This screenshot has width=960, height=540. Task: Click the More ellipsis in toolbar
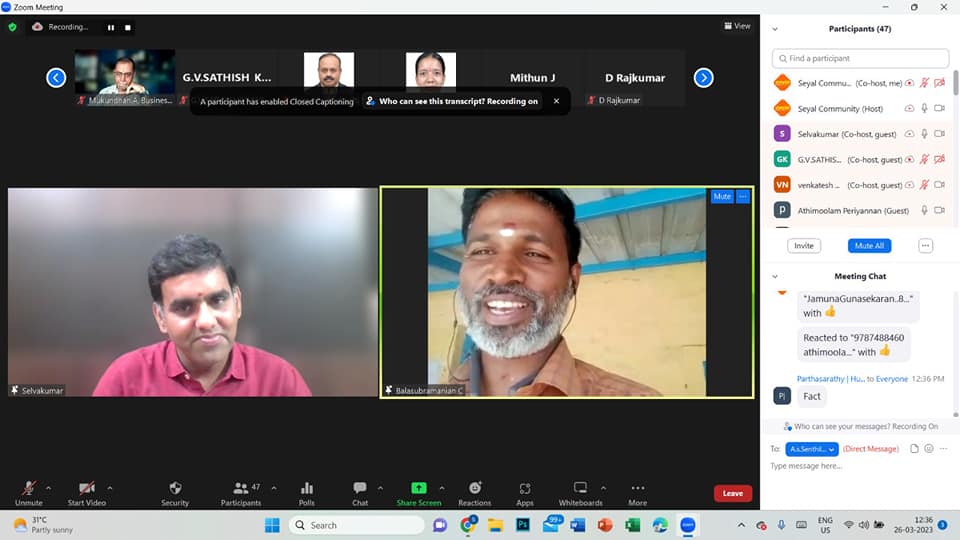pyautogui.click(x=637, y=488)
